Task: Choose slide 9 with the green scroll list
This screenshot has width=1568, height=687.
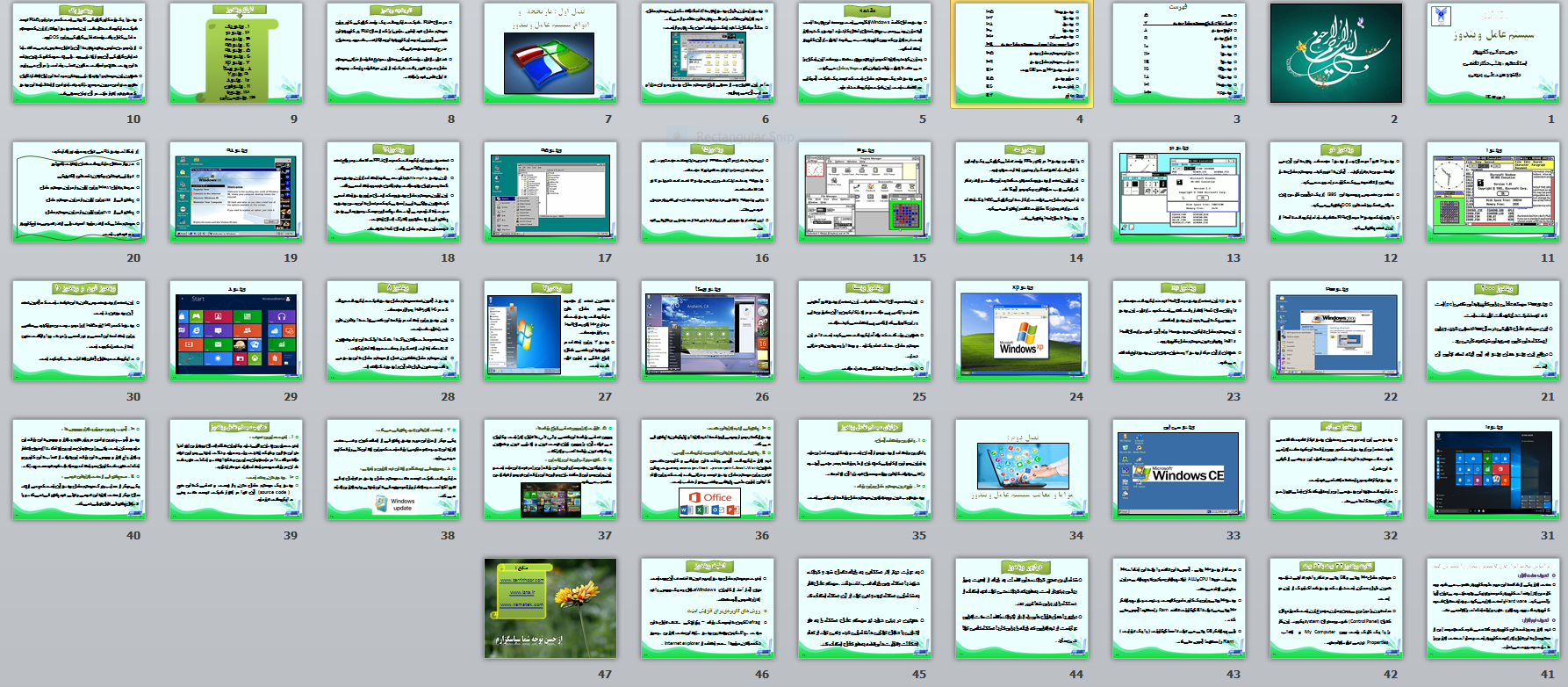Action: pyautogui.click(x=235, y=53)
